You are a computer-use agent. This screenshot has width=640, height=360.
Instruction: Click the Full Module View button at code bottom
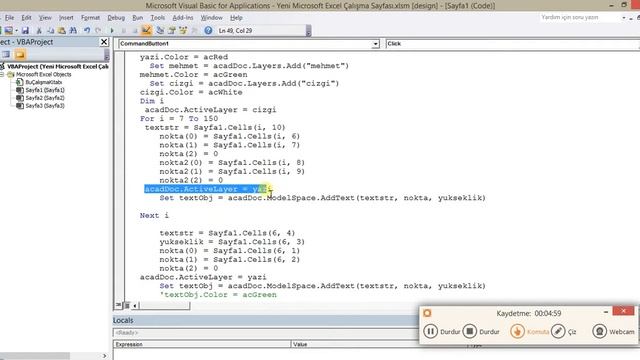click(x=127, y=305)
